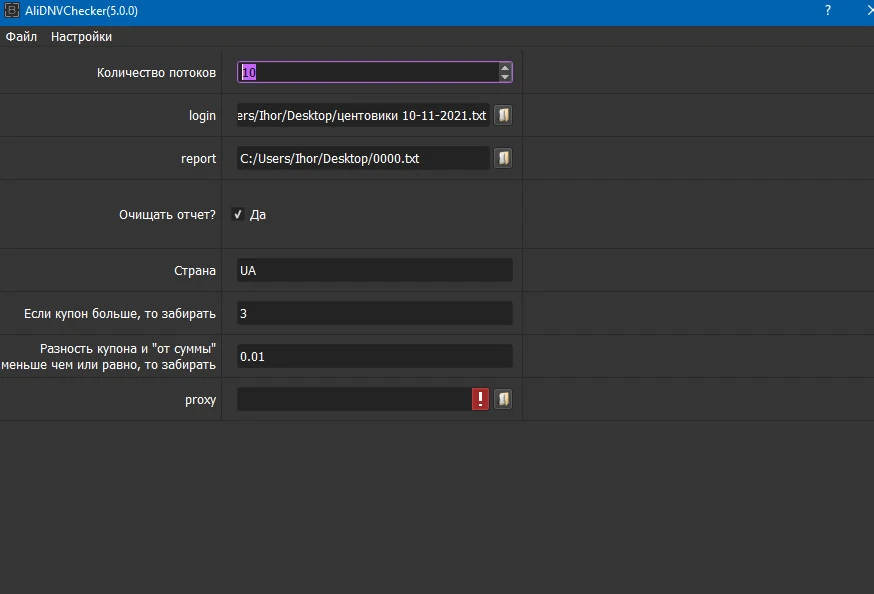Open the Настройки menu
The image size is (874, 594).
coord(81,37)
